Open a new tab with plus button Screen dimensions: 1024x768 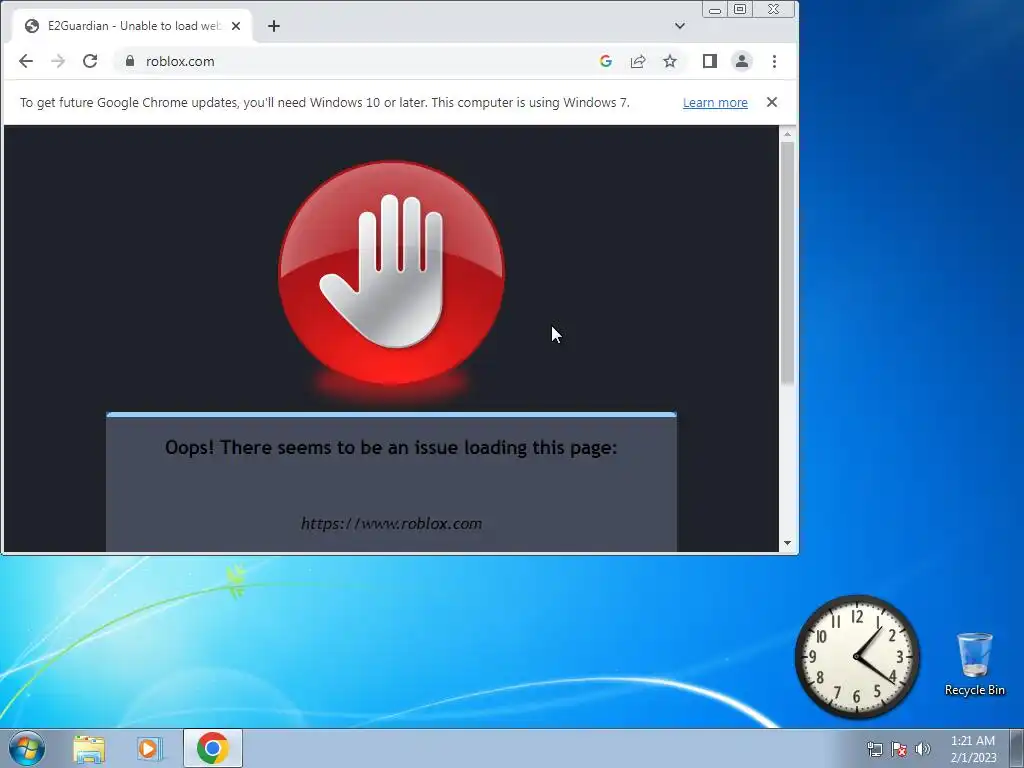coord(274,26)
